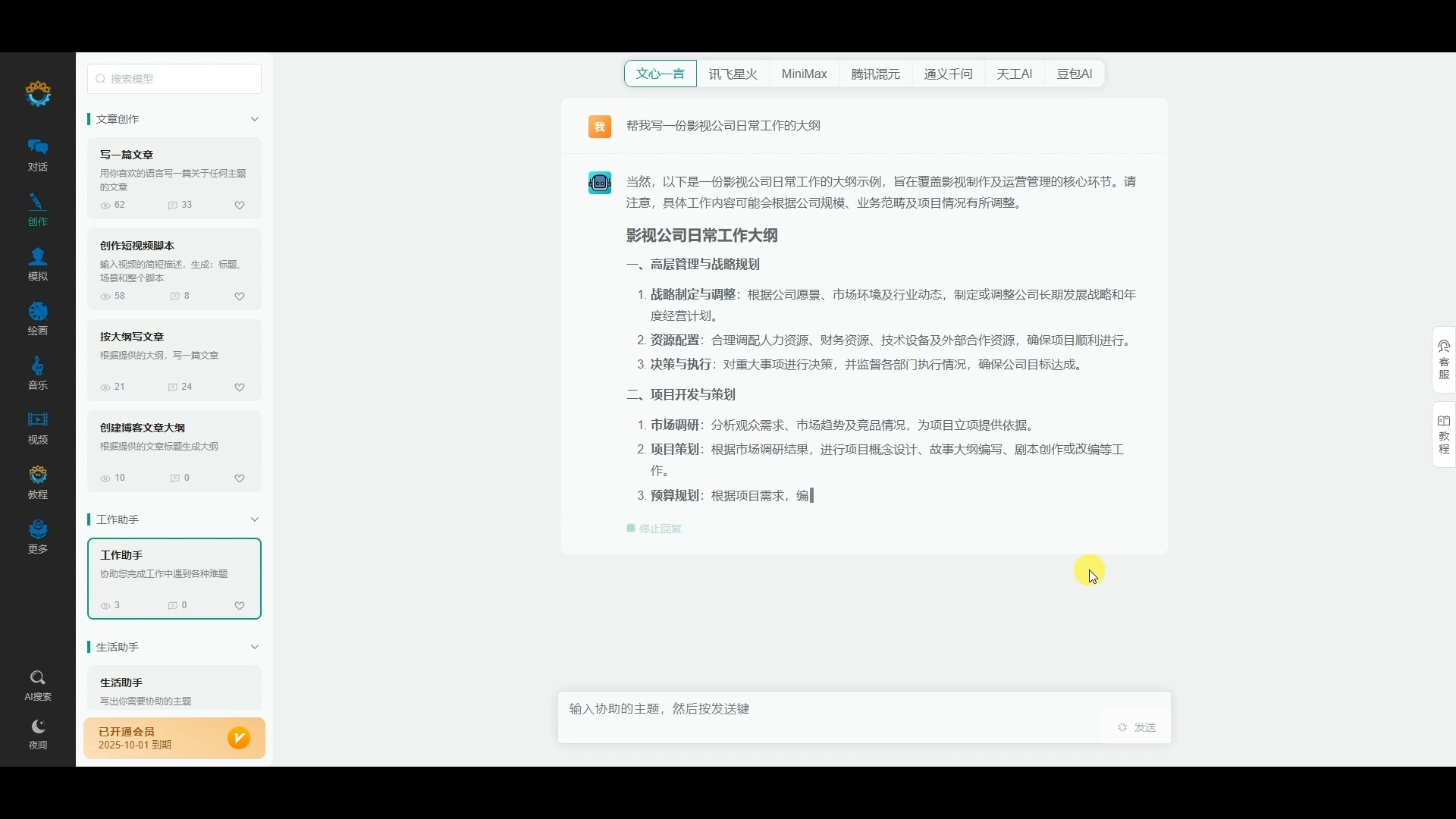Open the 创作 creation section
Image resolution: width=1456 pixels, height=819 pixels.
coord(38,210)
